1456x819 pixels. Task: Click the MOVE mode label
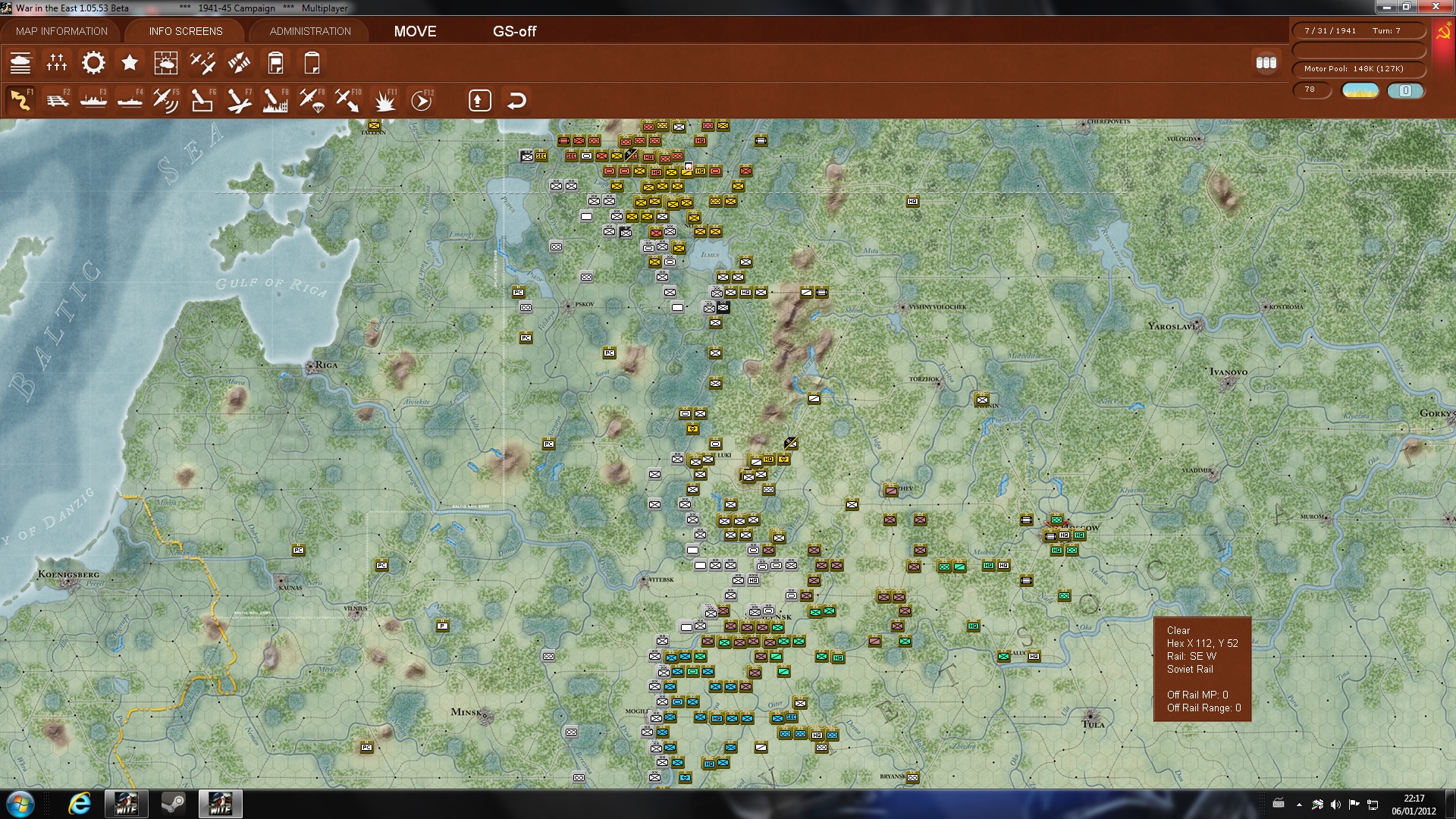click(x=415, y=31)
